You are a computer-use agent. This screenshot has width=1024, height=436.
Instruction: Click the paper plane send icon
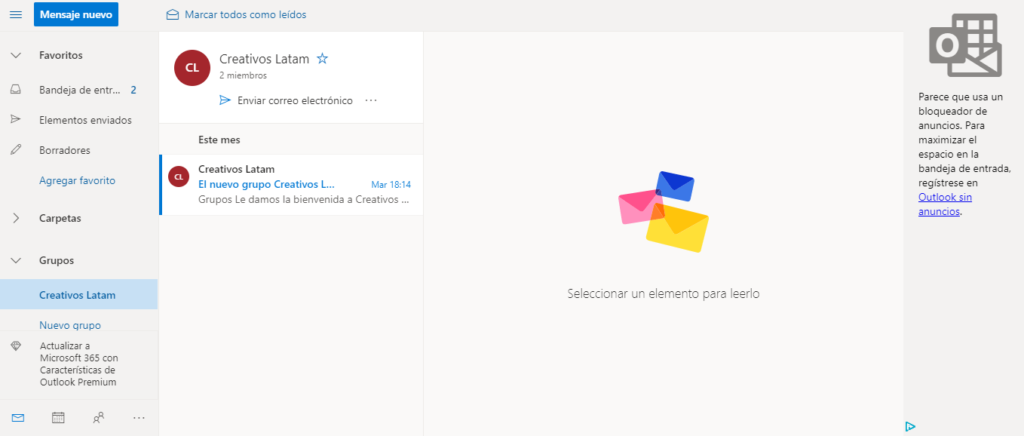225,101
